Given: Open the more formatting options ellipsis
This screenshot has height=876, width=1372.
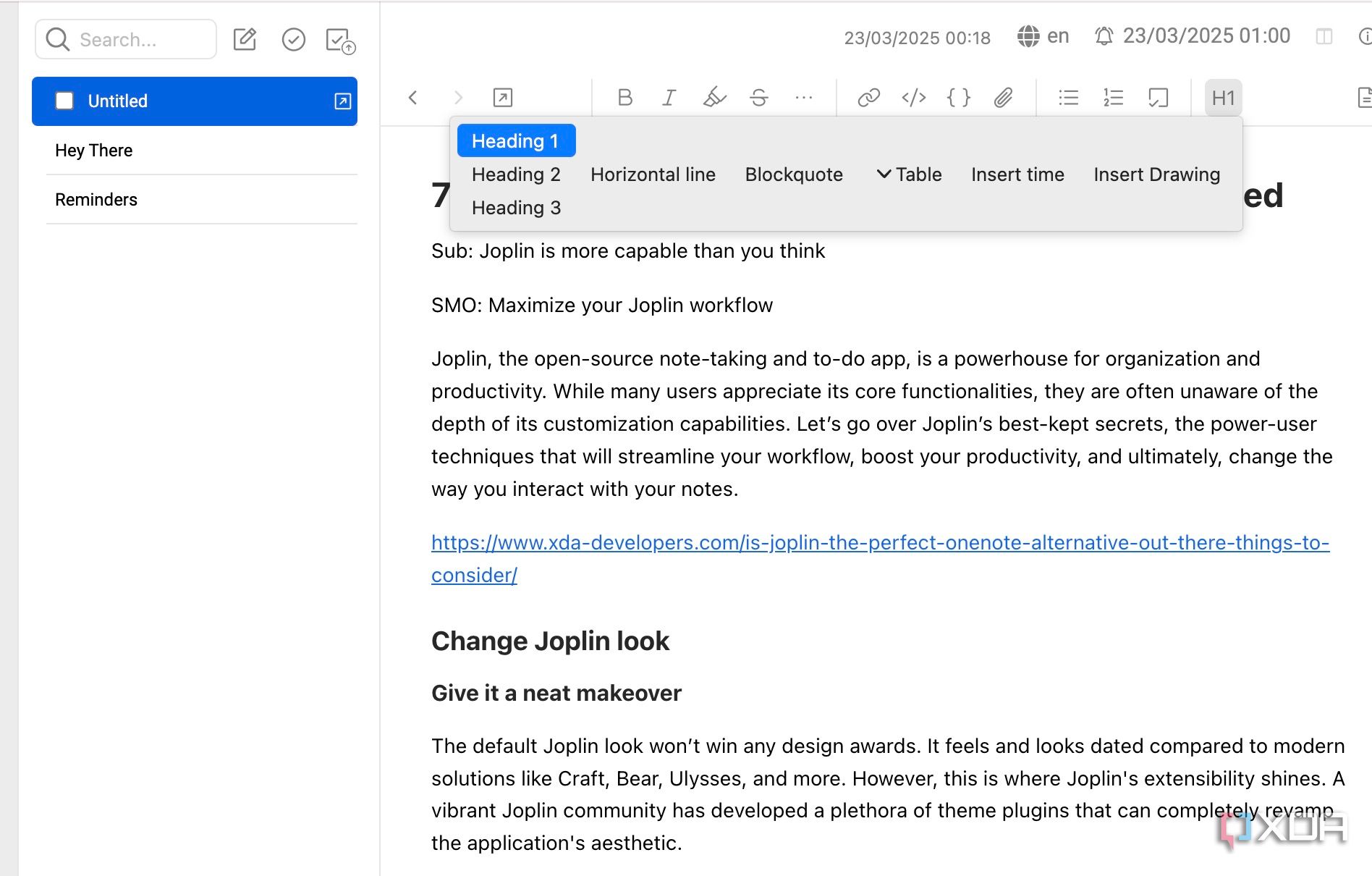Looking at the screenshot, I should tap(803, 97).
